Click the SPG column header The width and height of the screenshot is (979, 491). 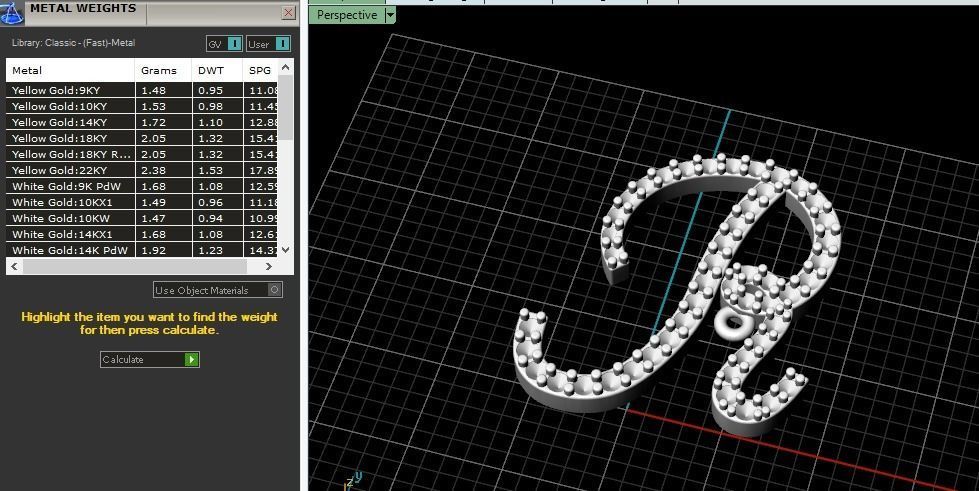260,71
